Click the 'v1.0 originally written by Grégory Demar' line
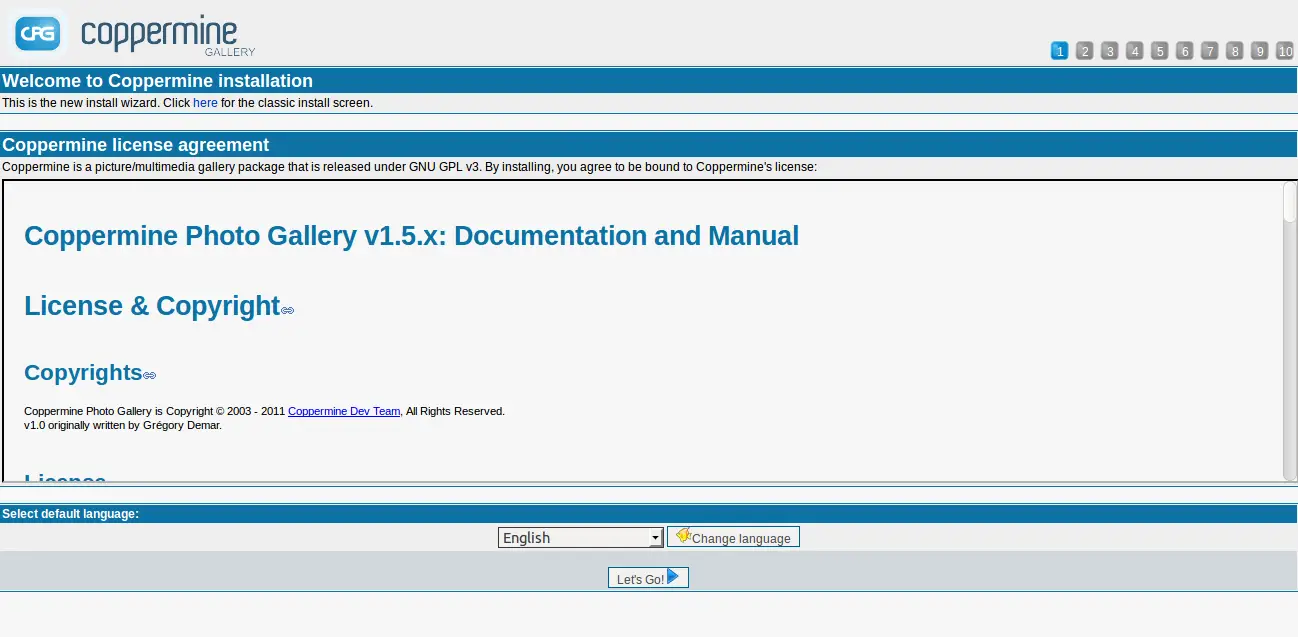1298x637 pixels. 123,425
